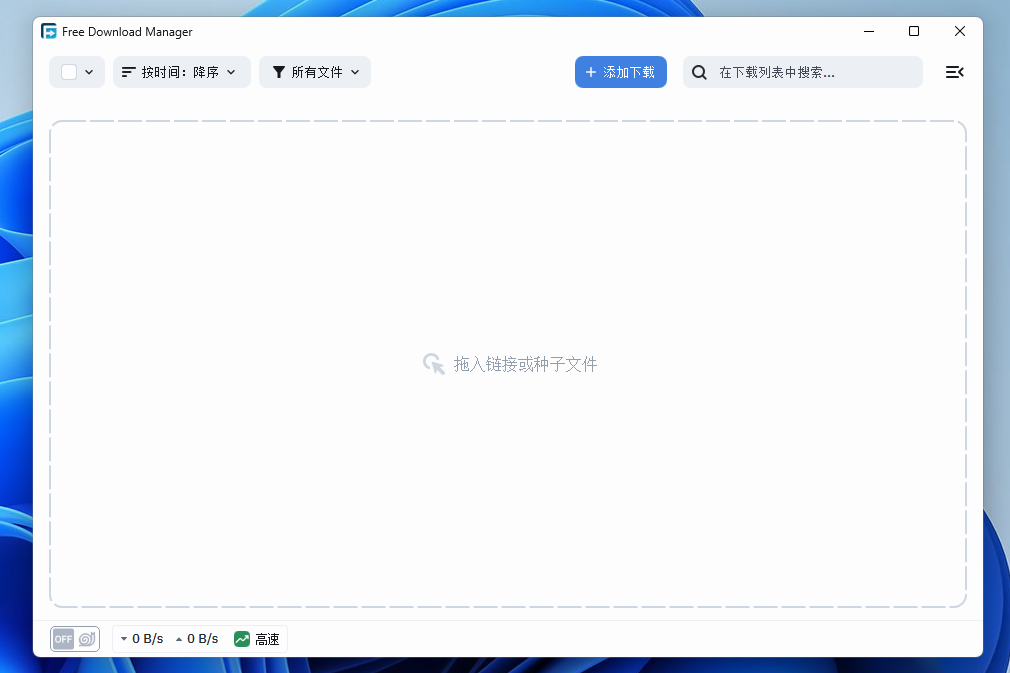The image size is (1010, 673).
Task: Tick the select-all downloads checkbox
Action: [x=69, y=72]
